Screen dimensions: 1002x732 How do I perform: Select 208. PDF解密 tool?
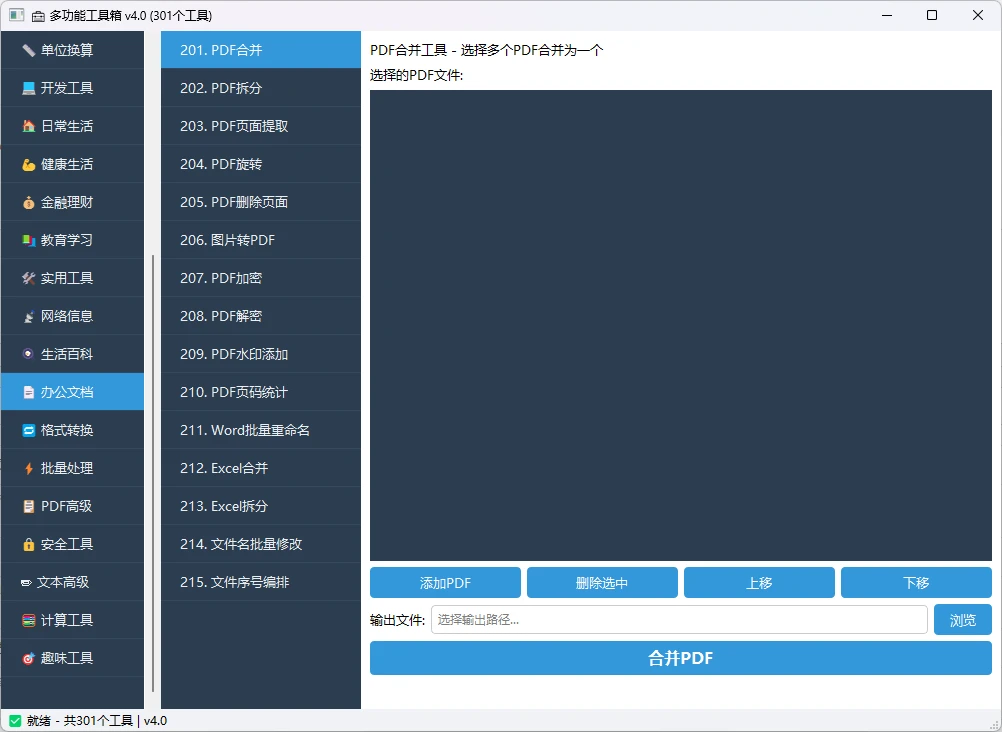click(261, 316)
